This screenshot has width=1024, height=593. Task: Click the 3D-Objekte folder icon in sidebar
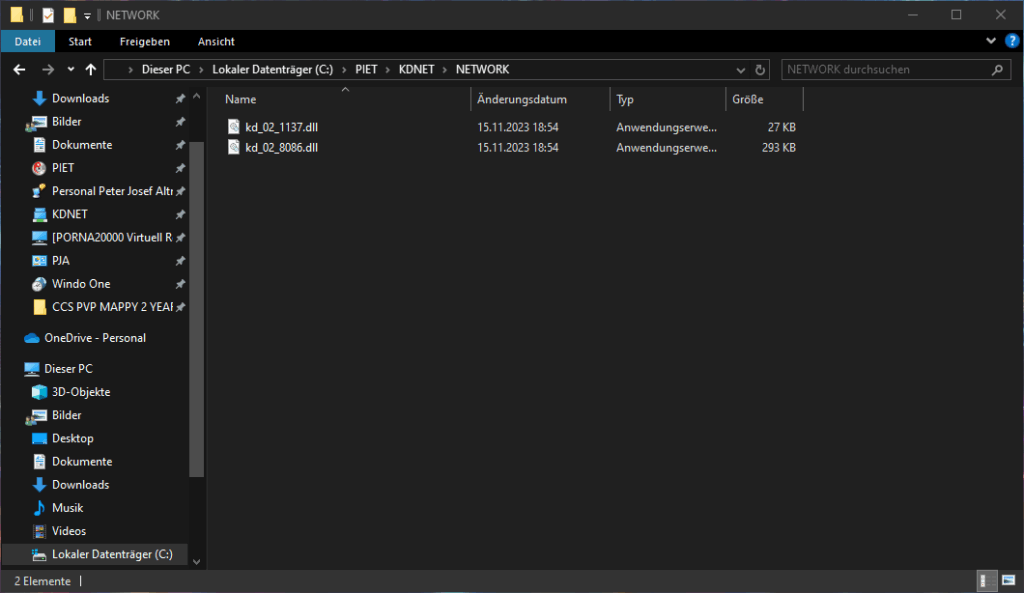tap(40, 392)
